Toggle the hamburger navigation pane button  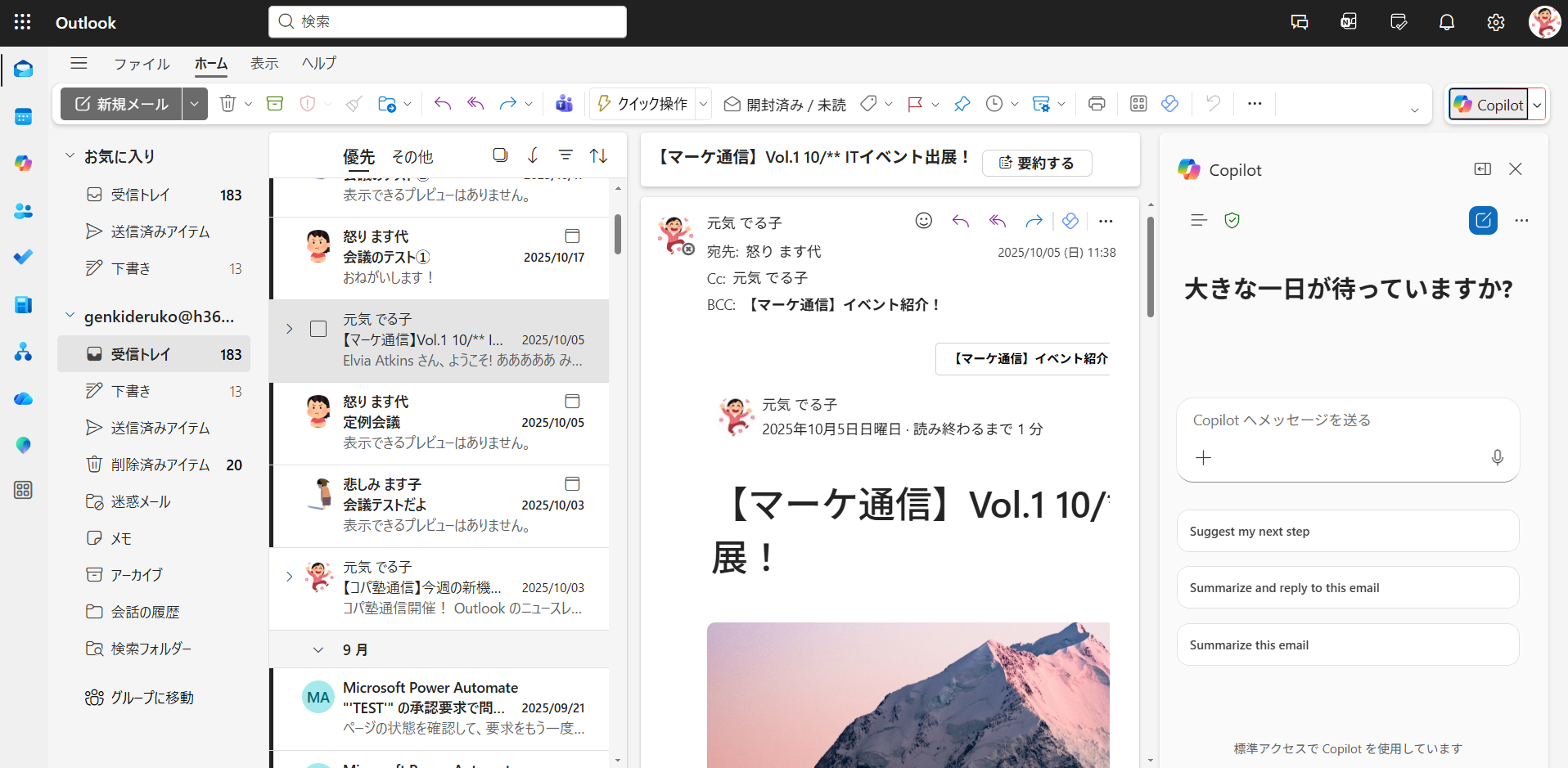tap(79, 63)
